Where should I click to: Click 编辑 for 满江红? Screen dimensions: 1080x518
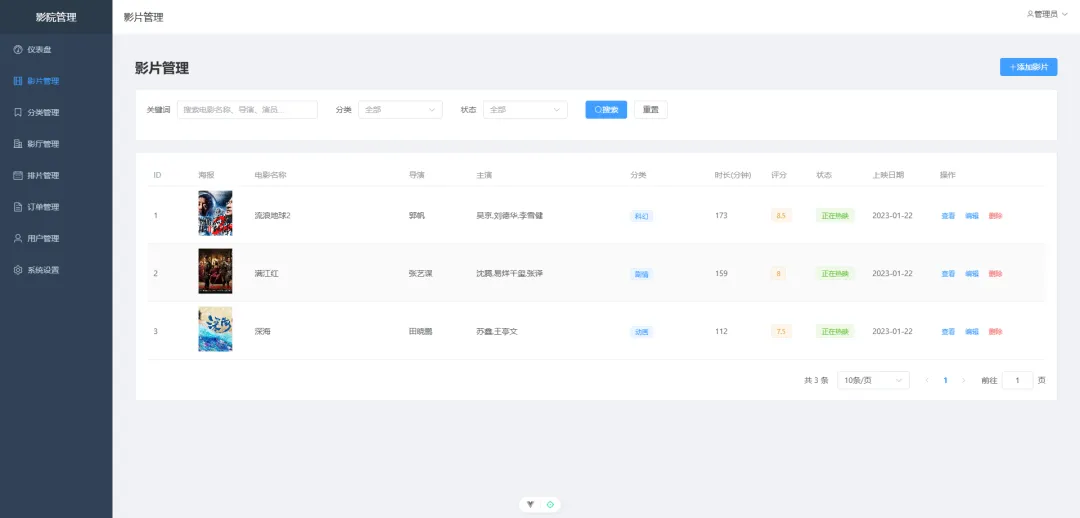tap(972, 273)
